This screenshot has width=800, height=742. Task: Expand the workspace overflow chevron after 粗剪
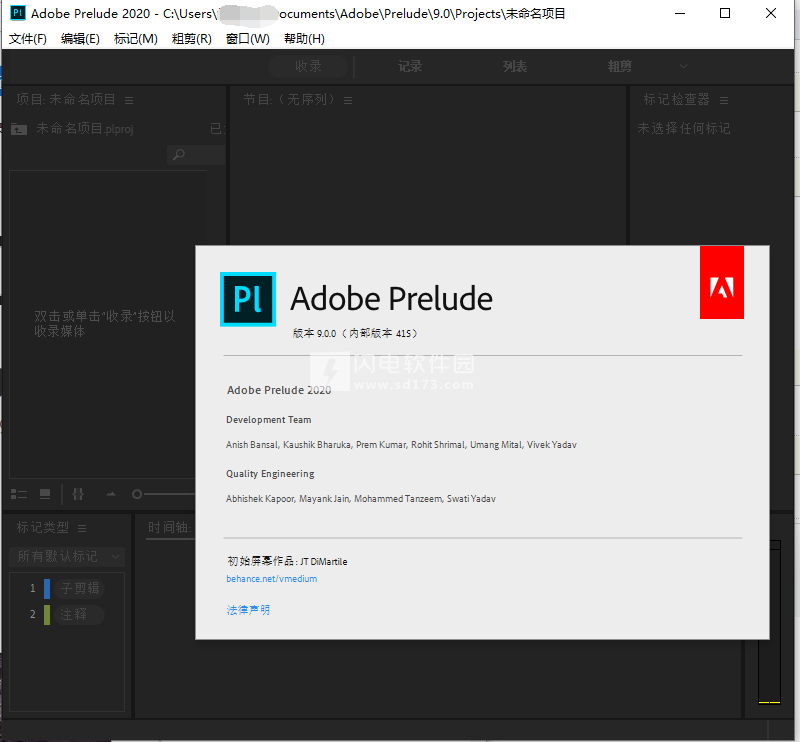684,66
